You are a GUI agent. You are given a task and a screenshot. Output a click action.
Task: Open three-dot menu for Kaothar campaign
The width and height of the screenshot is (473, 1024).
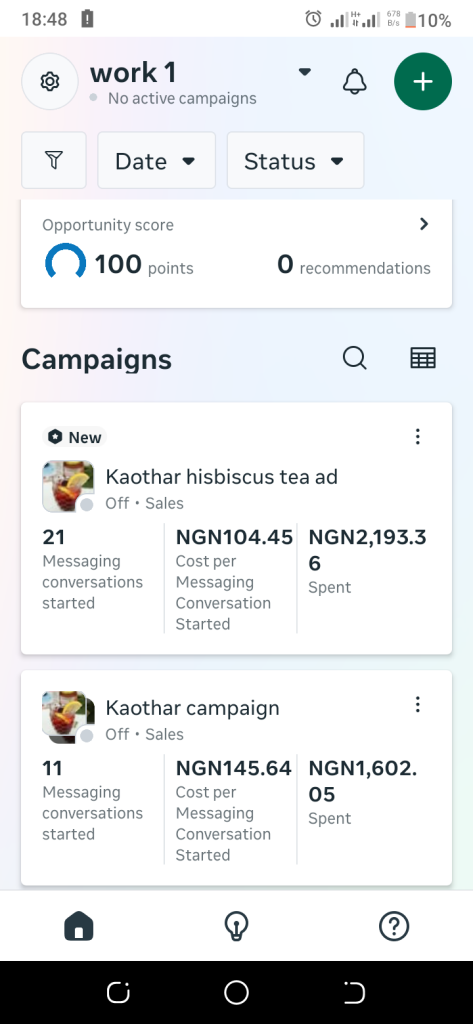pos(418,704)
